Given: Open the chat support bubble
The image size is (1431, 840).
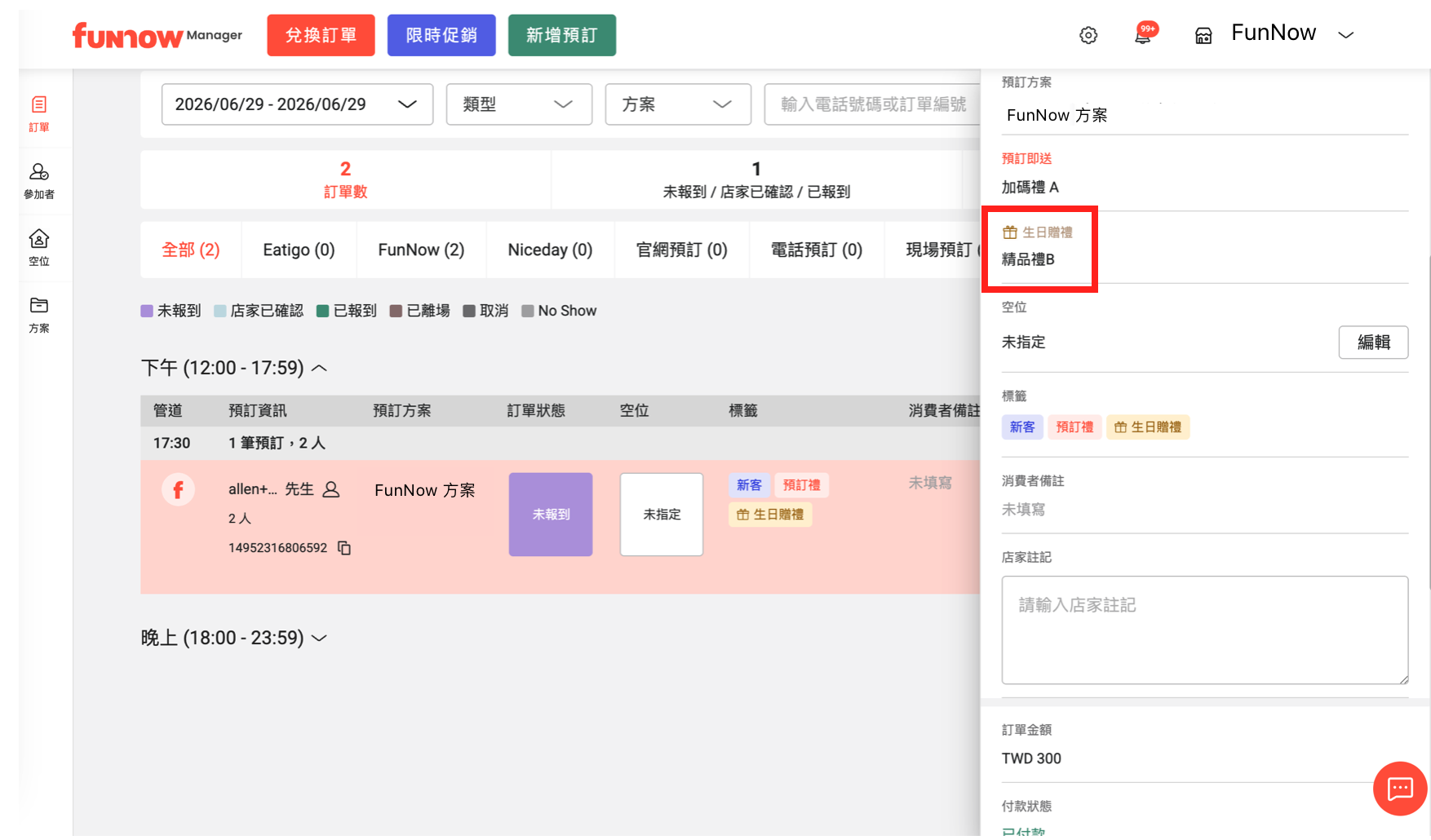Looking at the screenshot, I should tap(1400, 788).
